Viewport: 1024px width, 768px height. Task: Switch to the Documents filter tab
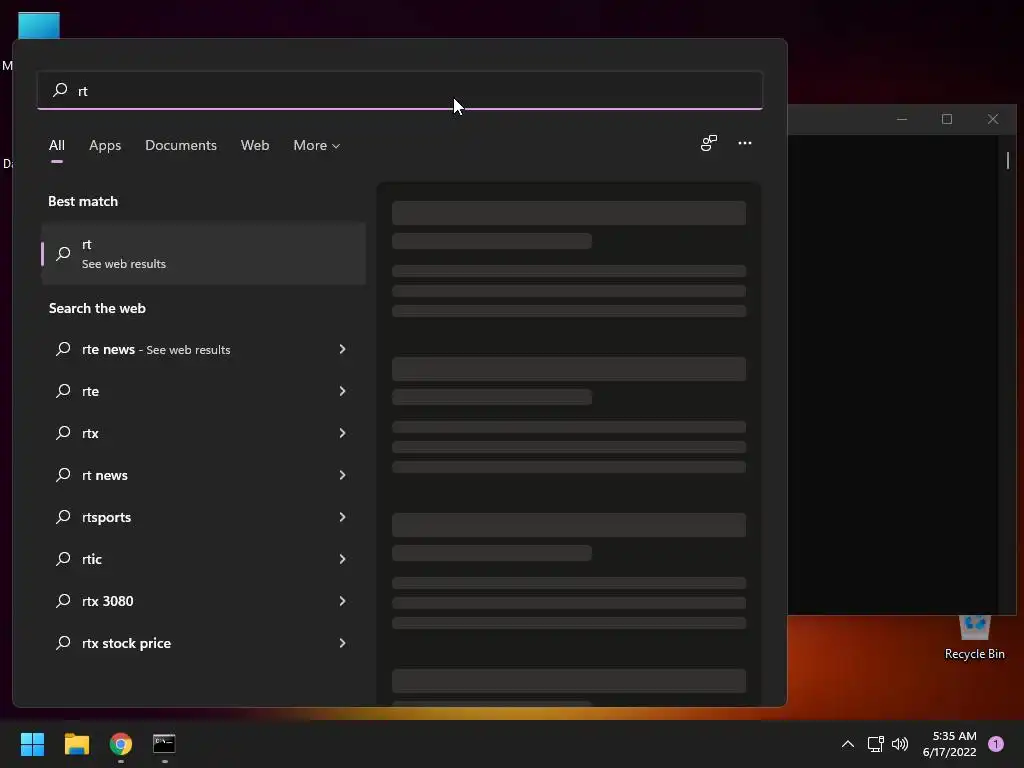pos(181,145)
